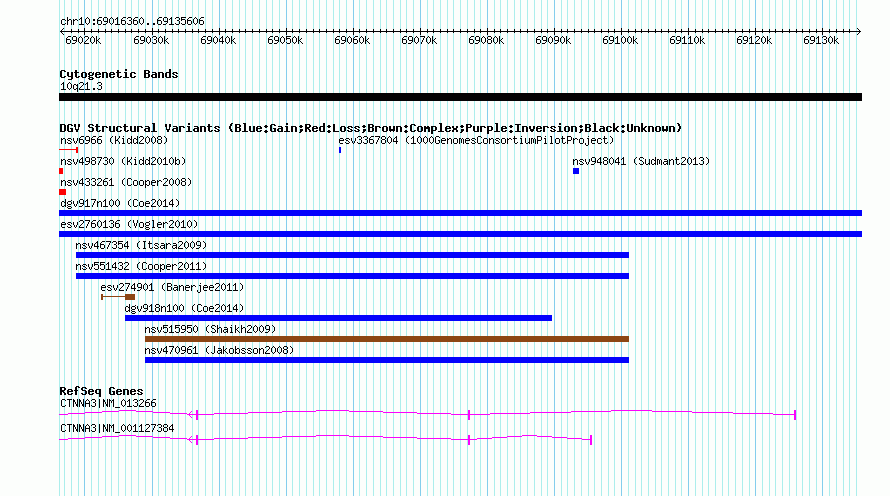Open variant esv274901 (Banerjee2011) label
This screenshot has width=890, height=496.
pyautogui.click(x=172, y=287)
